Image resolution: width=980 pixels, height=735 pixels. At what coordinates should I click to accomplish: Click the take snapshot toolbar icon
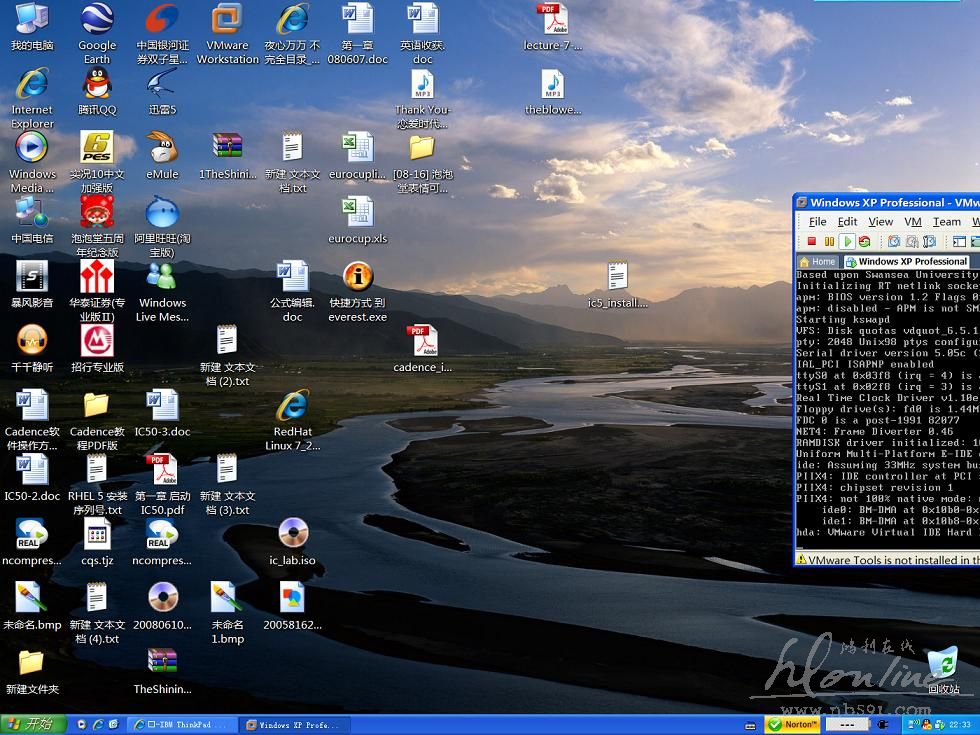point(894,241)
